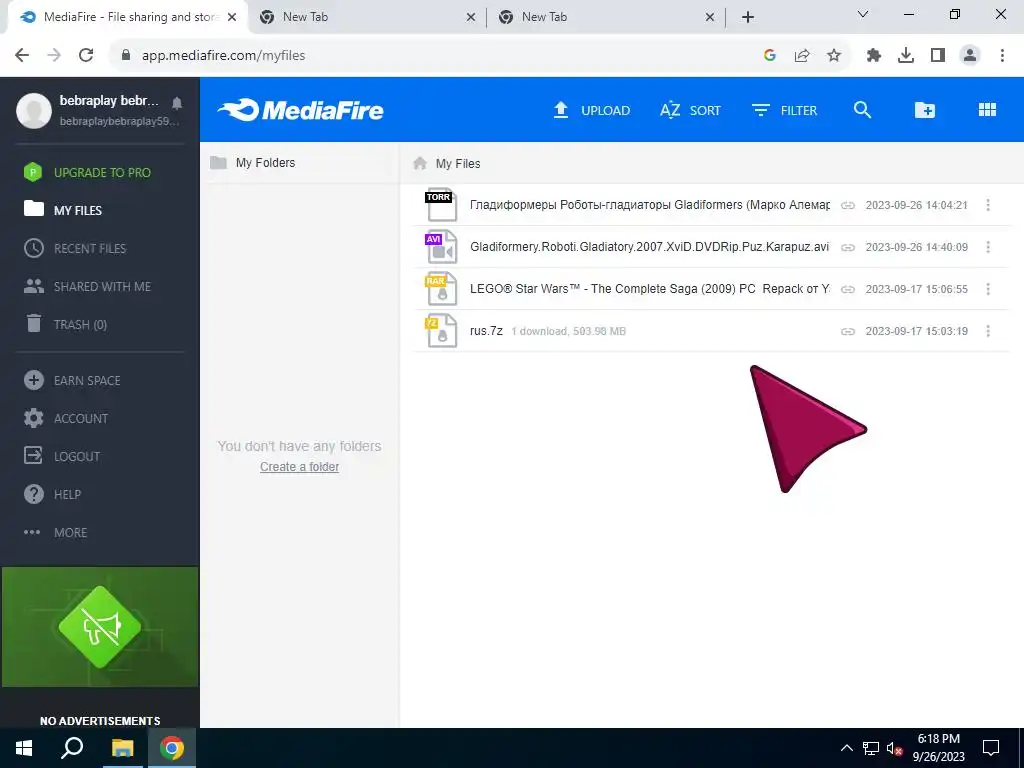The image size is (1024, 768).
Task: Open the AZ Sort menu
Action: 690,110
